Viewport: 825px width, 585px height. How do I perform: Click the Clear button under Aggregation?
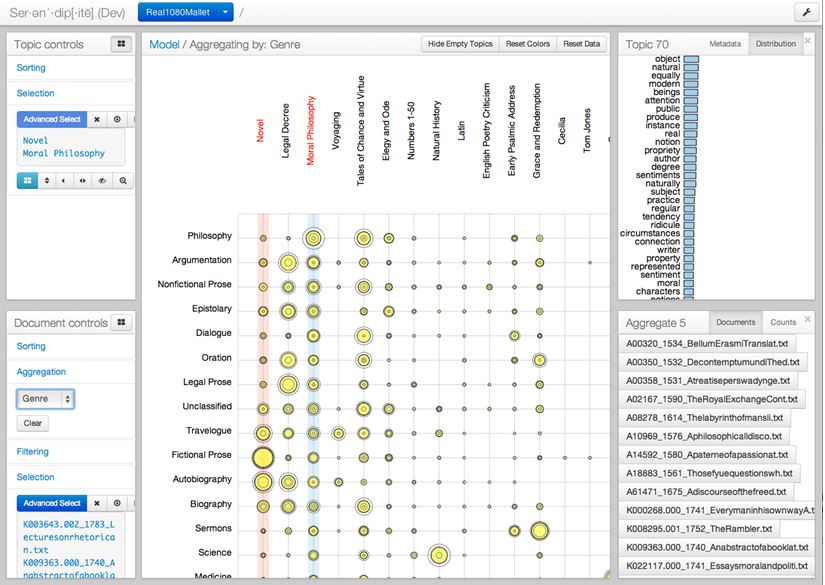click(33, 423)
